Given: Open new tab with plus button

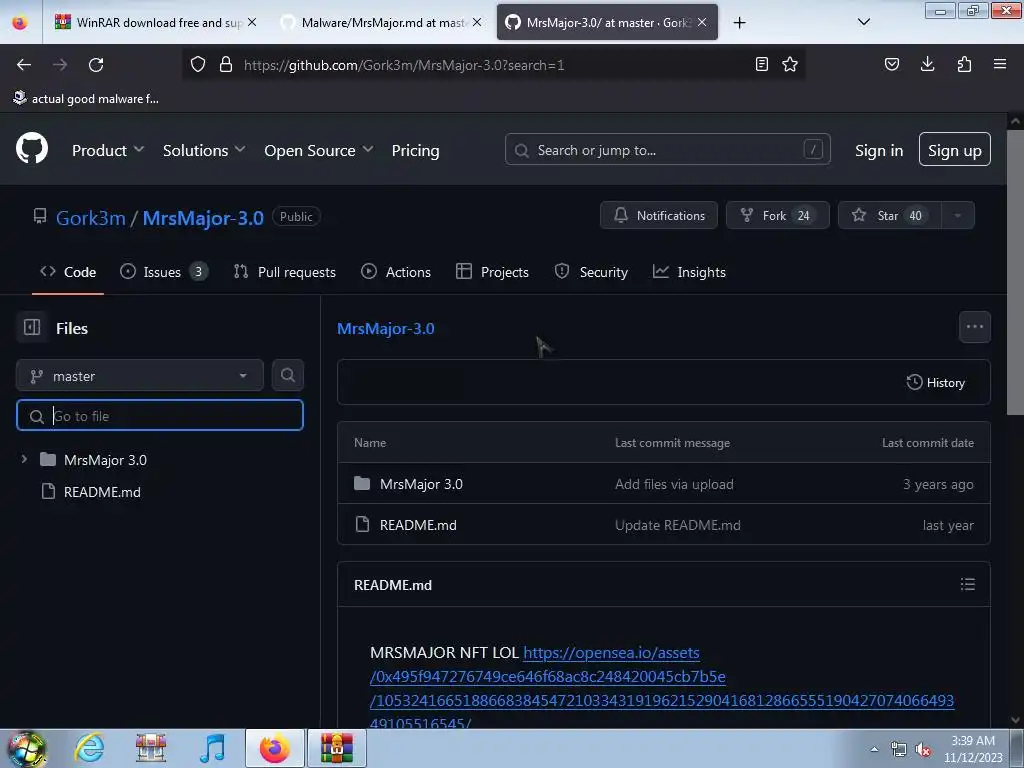Looking at the screenshot, I should pyautogui.click(x=739, y=23).
